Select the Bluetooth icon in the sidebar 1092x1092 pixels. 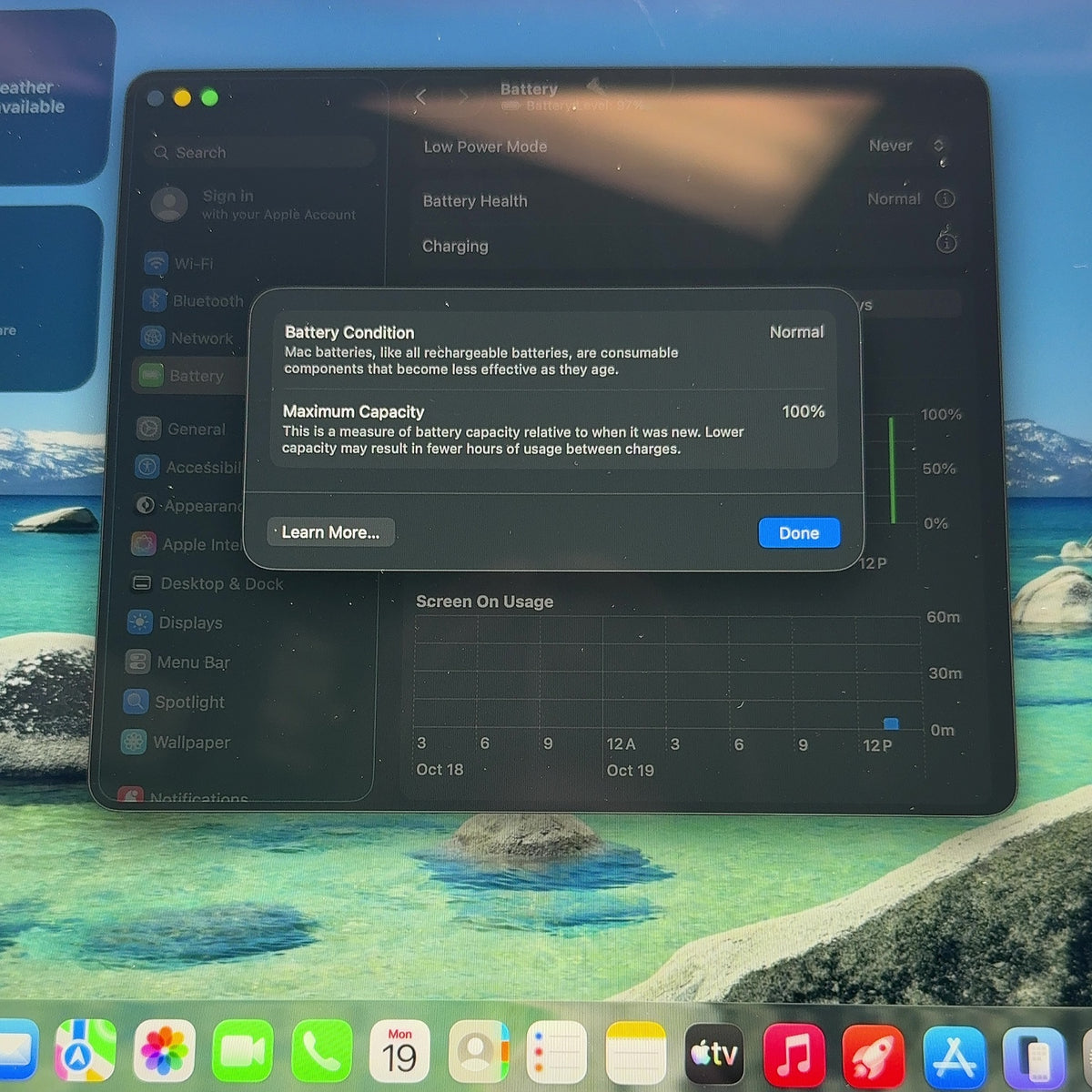[154, 300]
